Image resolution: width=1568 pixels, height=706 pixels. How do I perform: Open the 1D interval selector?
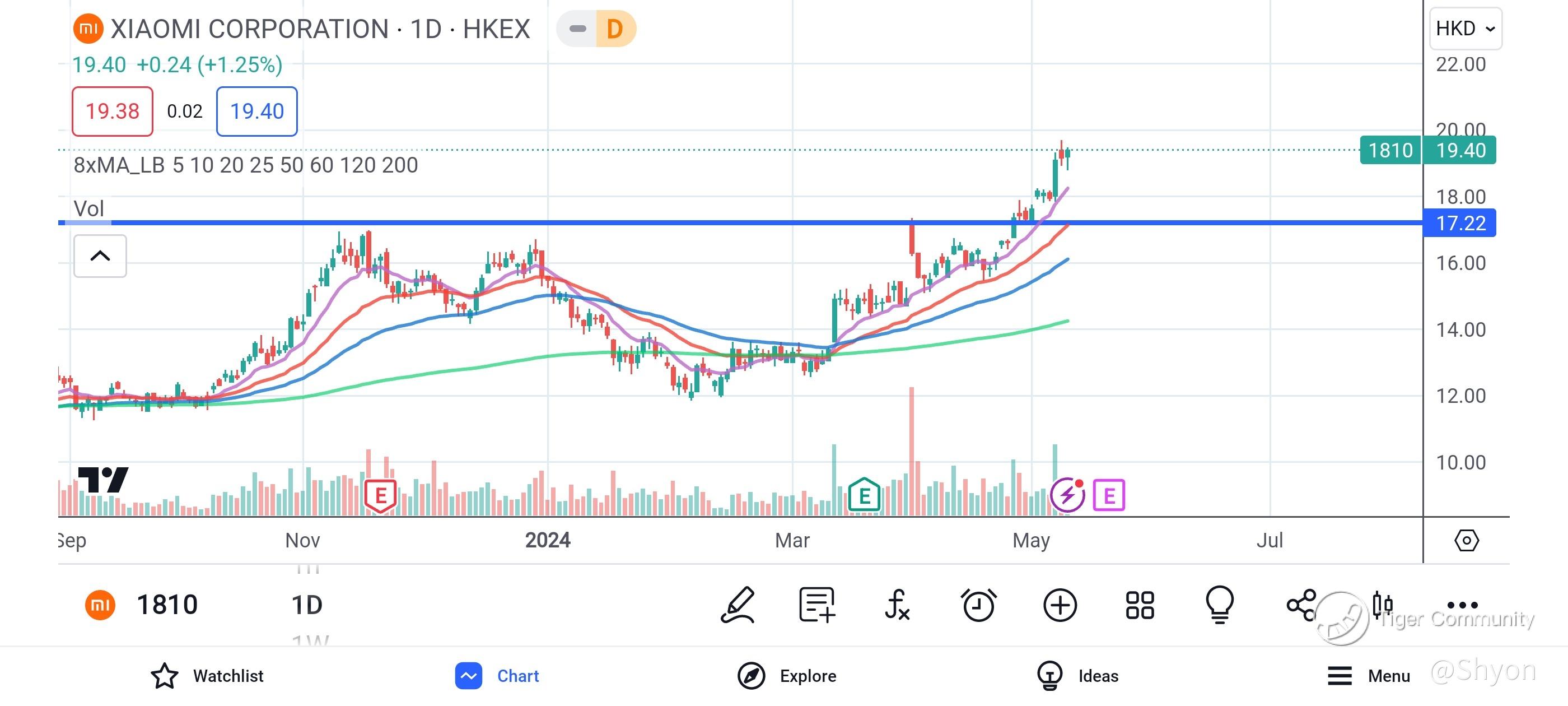pos(307,605)
